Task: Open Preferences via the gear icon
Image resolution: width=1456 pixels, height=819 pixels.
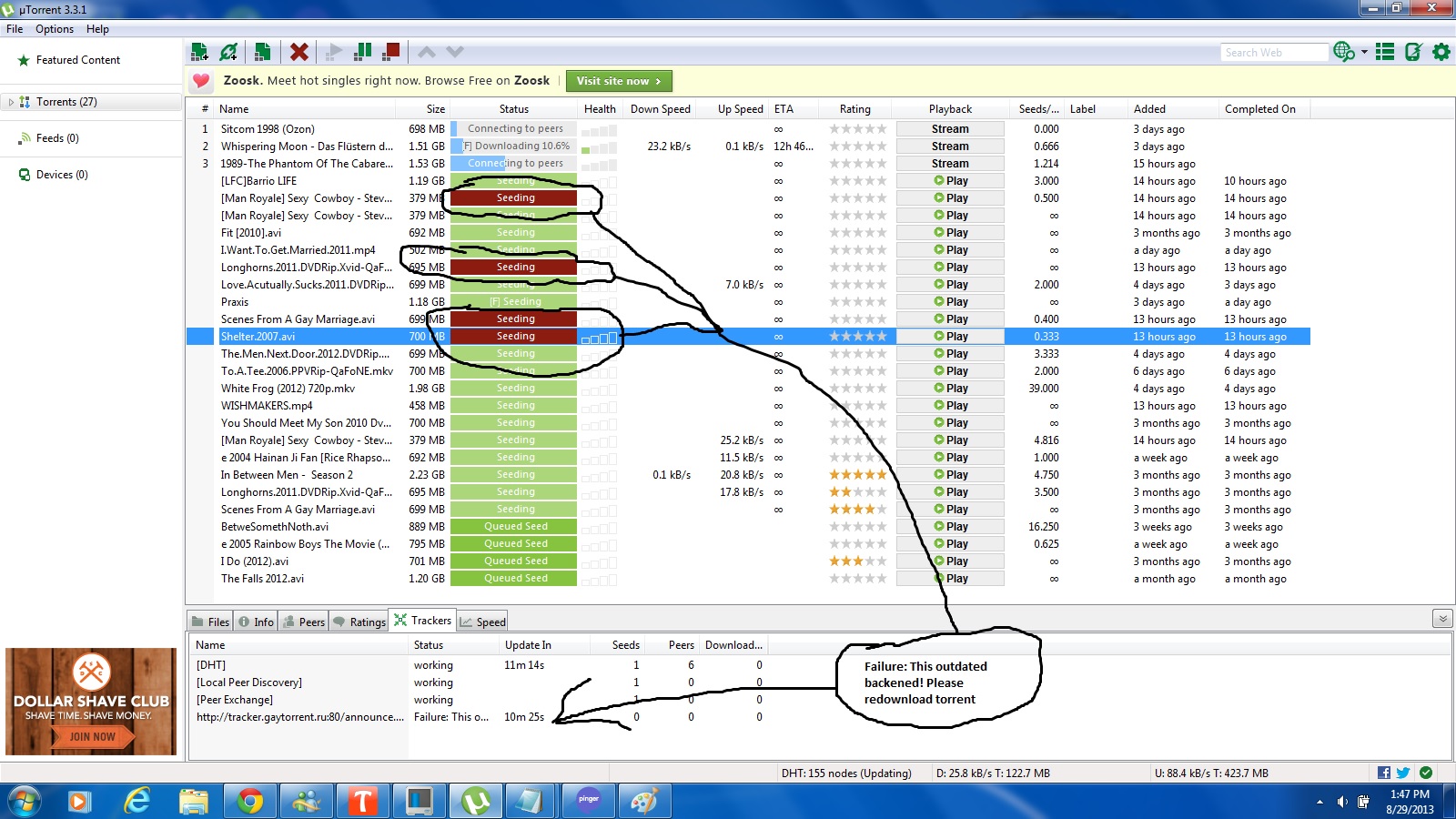Action: coord(1441,52)
